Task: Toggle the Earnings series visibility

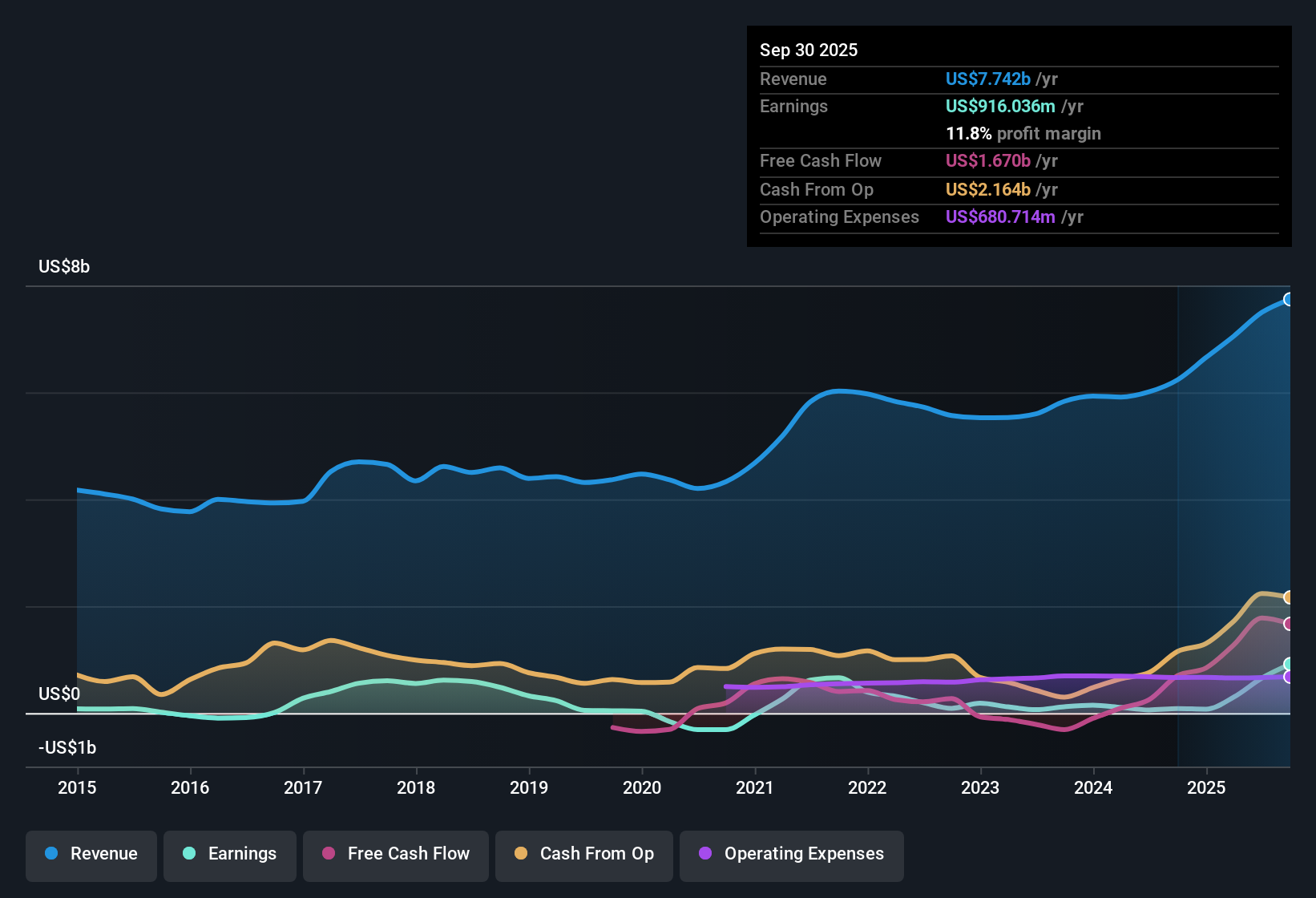Action: 229,854
